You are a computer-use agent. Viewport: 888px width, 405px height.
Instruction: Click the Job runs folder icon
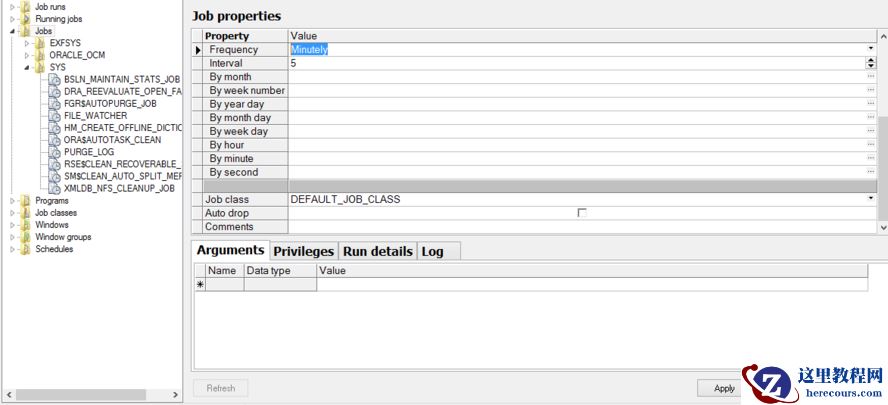pos(25,7)
